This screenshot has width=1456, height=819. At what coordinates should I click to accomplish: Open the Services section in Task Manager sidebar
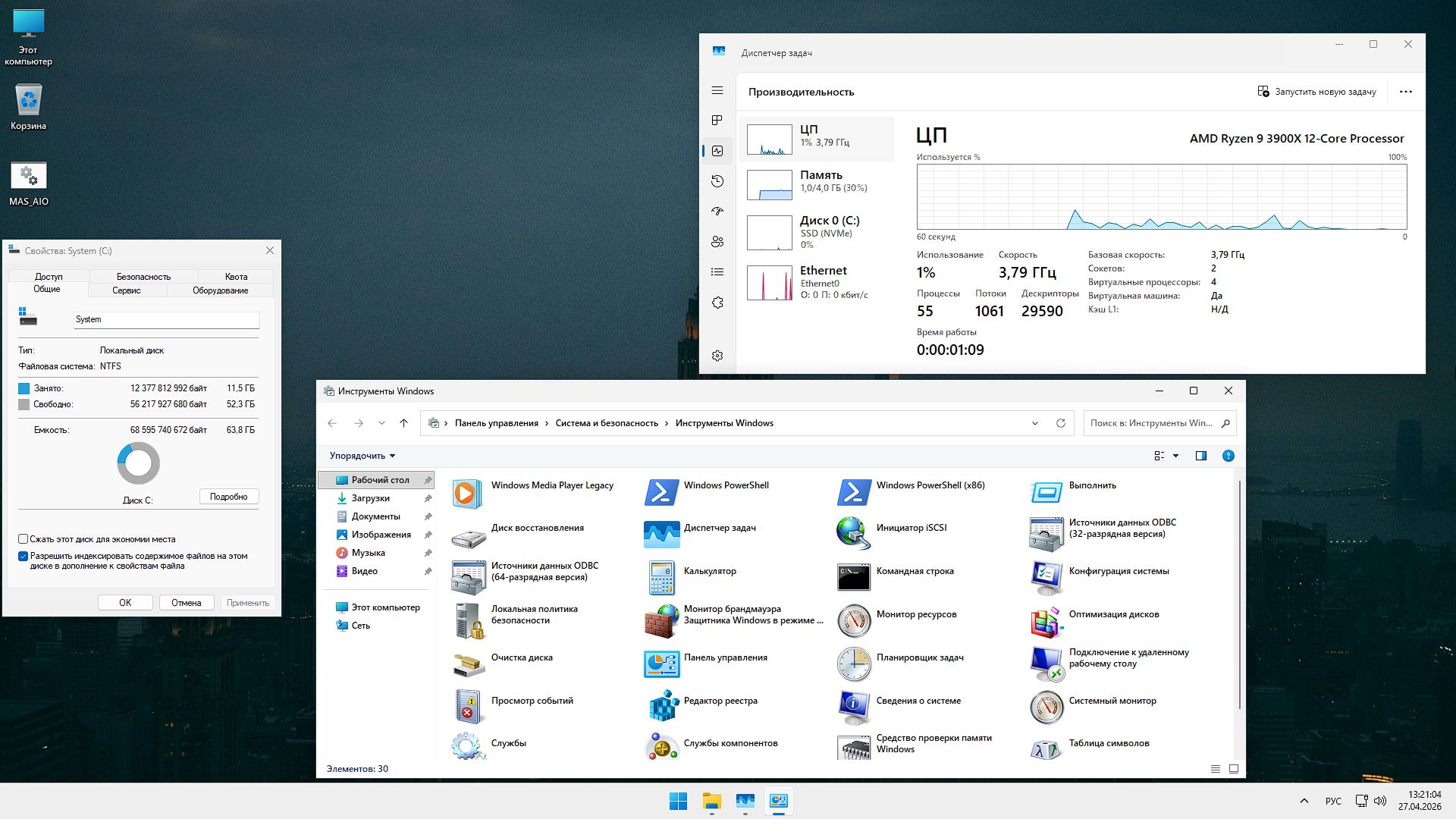pyautogui.click(x=717, y=302)
